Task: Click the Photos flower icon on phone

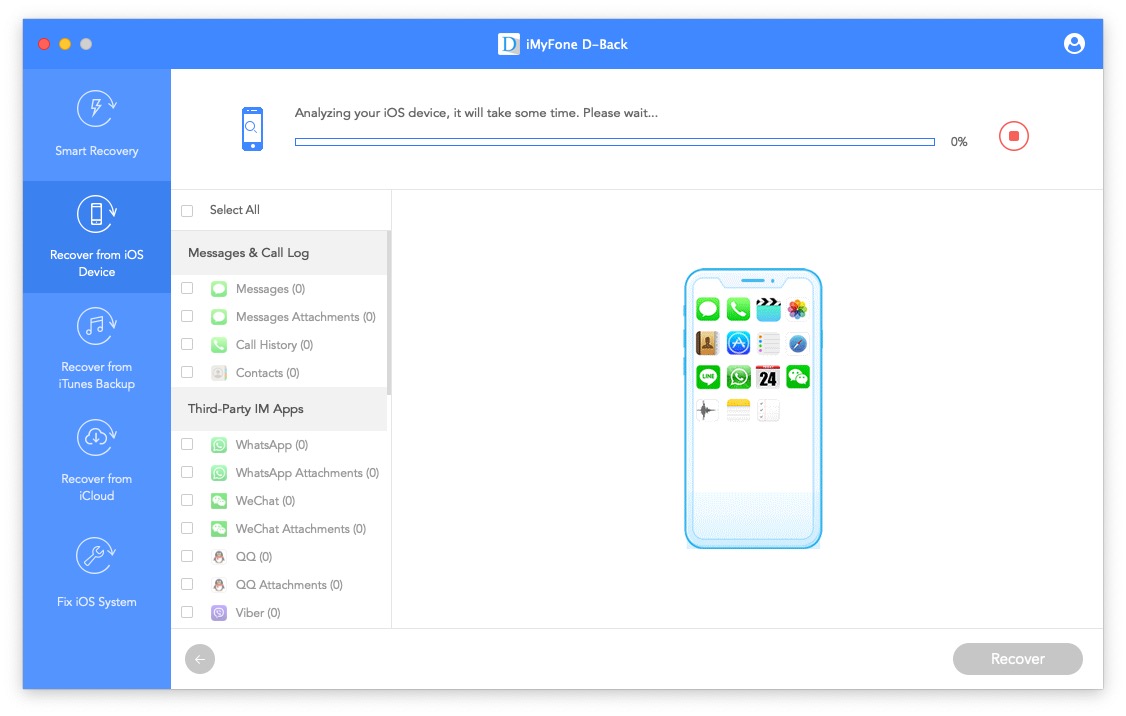Action: click(x=797, y=310)
